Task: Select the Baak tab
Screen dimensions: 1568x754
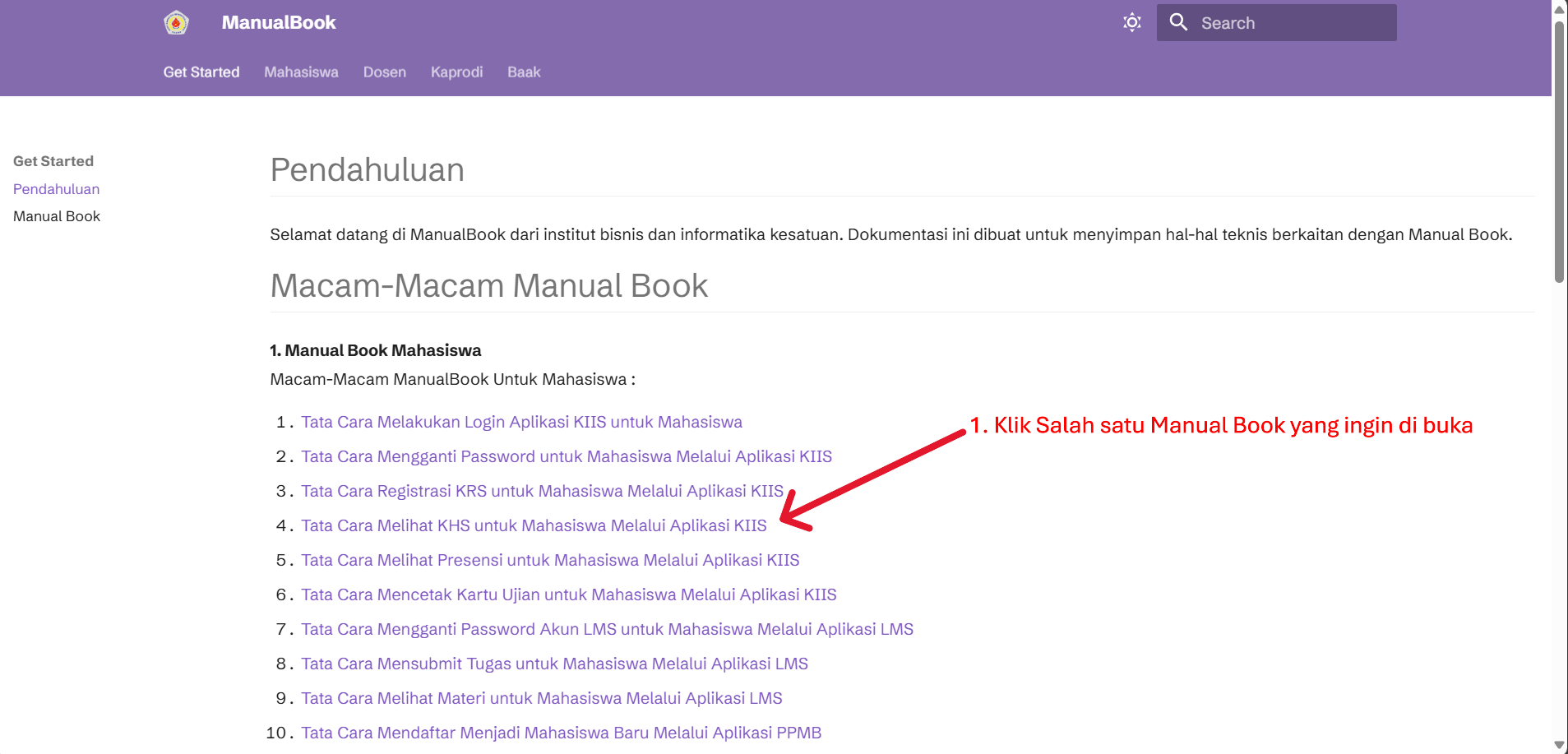Action: point(524,72)
